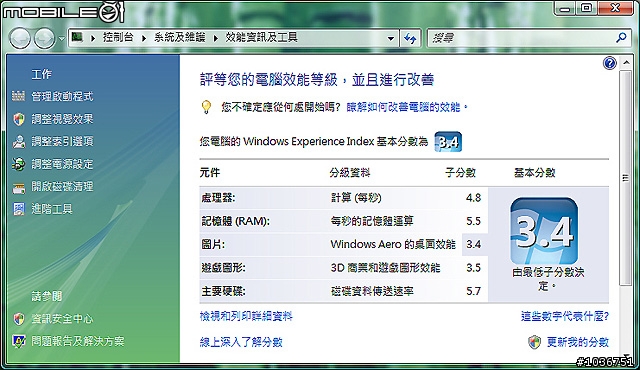Click the icon beside 調整索引選項
Screen dimensions: 640x370
(19, 142)
